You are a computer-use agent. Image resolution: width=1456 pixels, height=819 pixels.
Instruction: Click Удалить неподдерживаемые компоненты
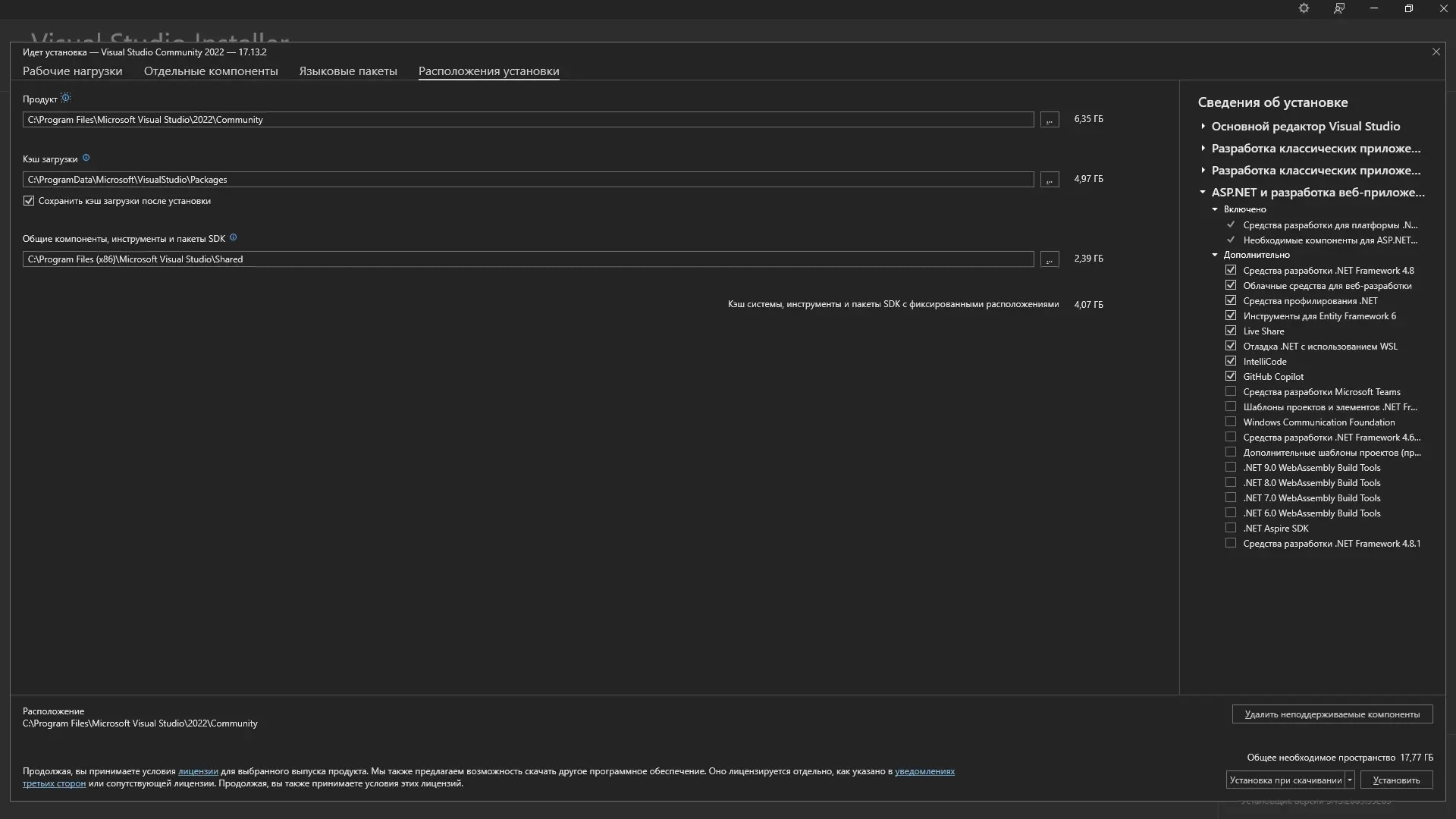tap(1332, 714)
